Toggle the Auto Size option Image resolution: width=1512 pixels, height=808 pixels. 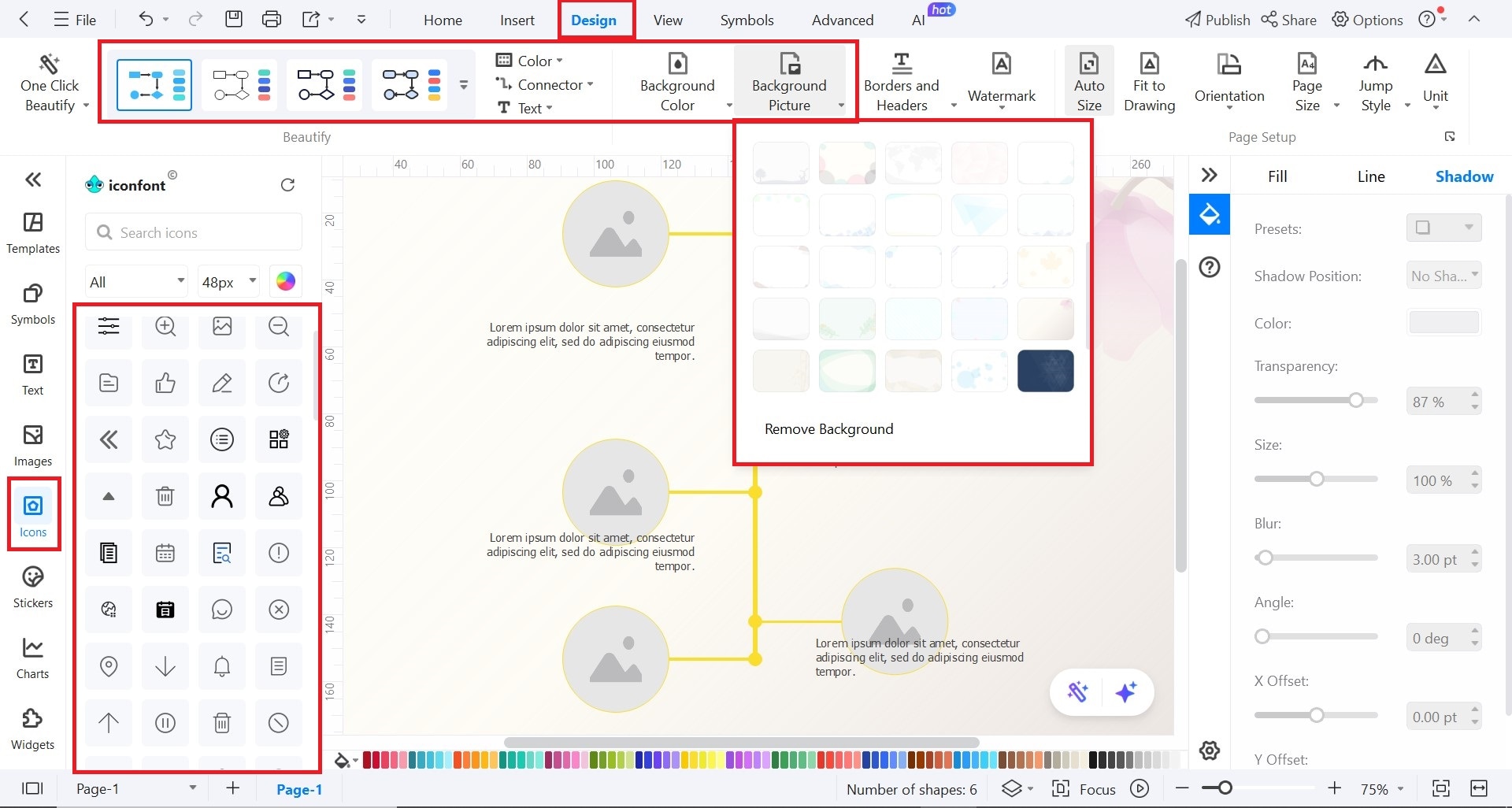coord(1089,82)
